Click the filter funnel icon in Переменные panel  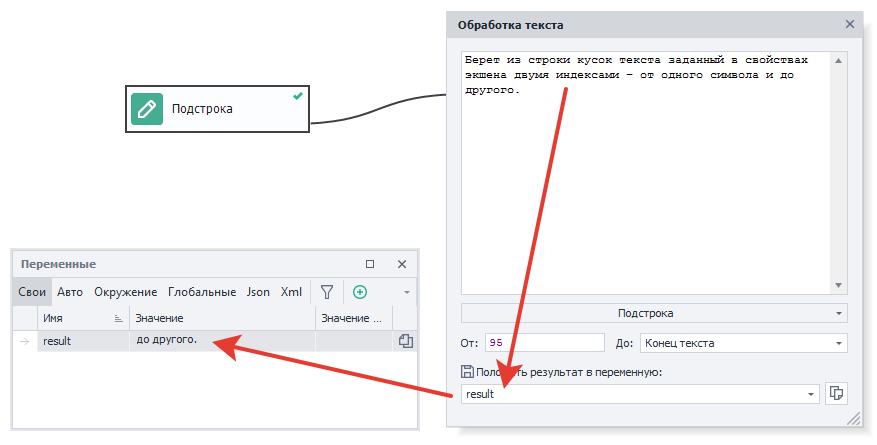326,292
